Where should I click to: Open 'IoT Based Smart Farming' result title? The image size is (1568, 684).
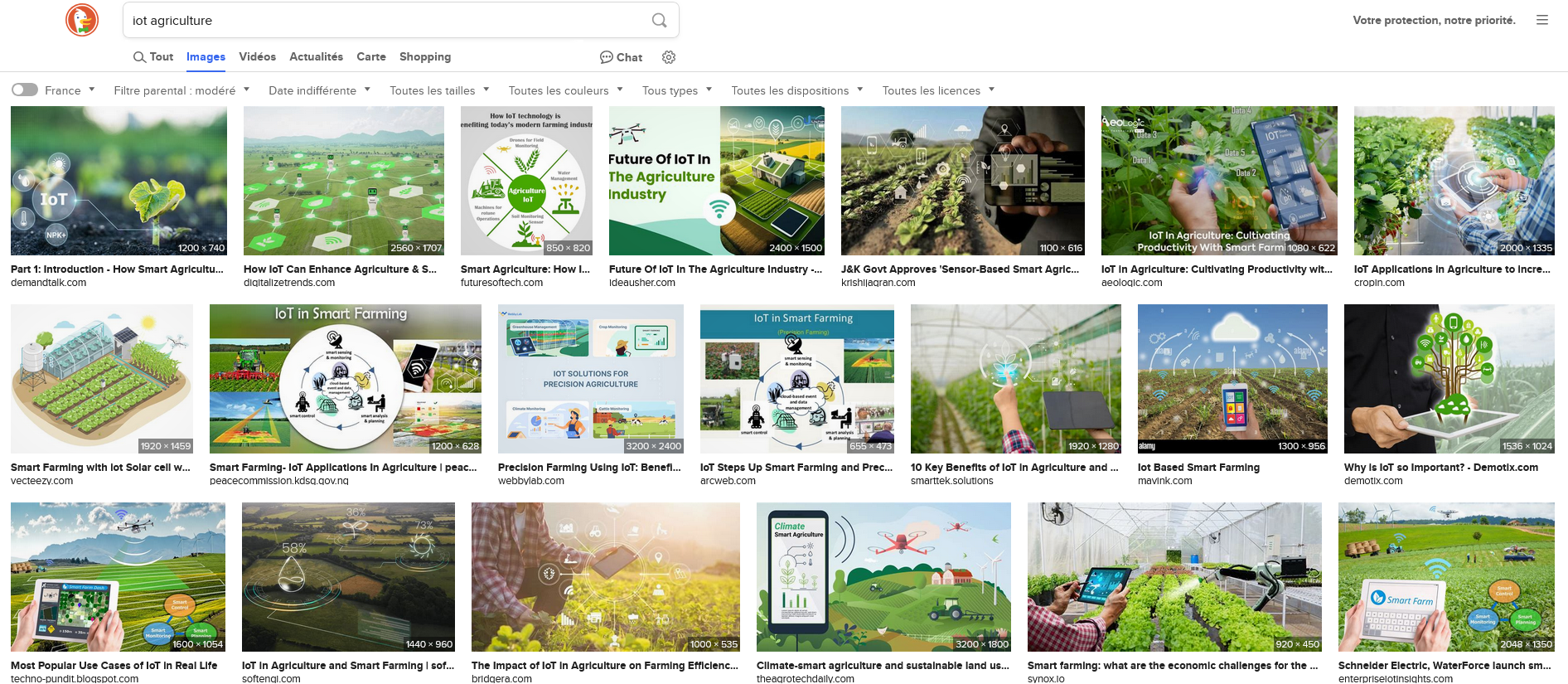[1198, 468]
